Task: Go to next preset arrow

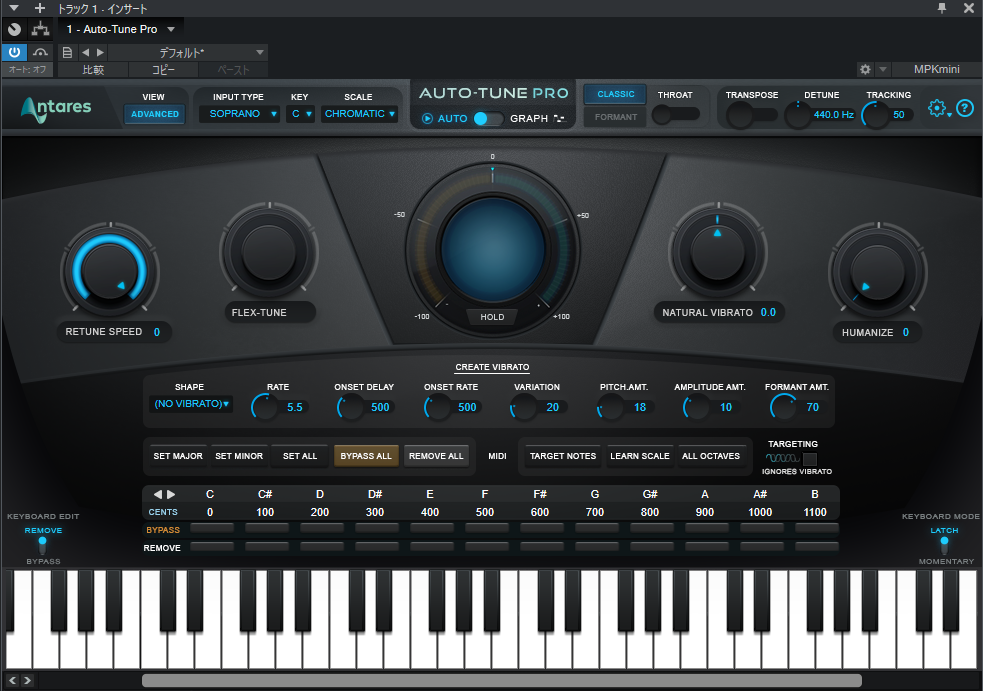Action: 100,52
